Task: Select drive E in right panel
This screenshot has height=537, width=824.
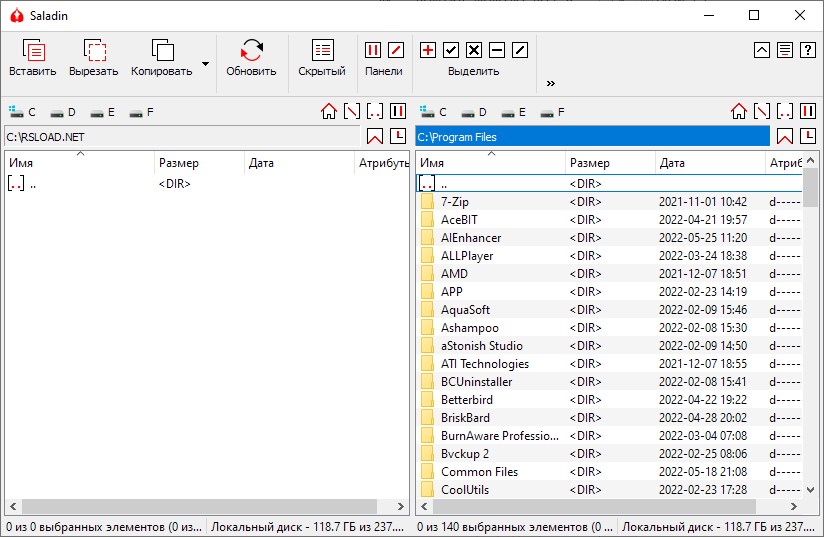Action: tap(513, 112)
